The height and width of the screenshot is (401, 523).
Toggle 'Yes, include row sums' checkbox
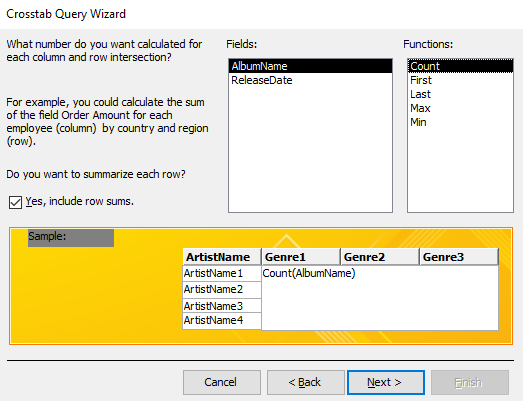click(15, 202)
